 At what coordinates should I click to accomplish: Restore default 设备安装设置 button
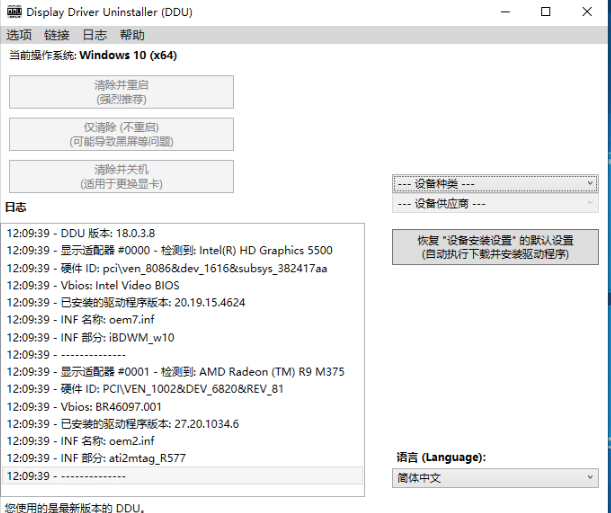coord(495,247)
